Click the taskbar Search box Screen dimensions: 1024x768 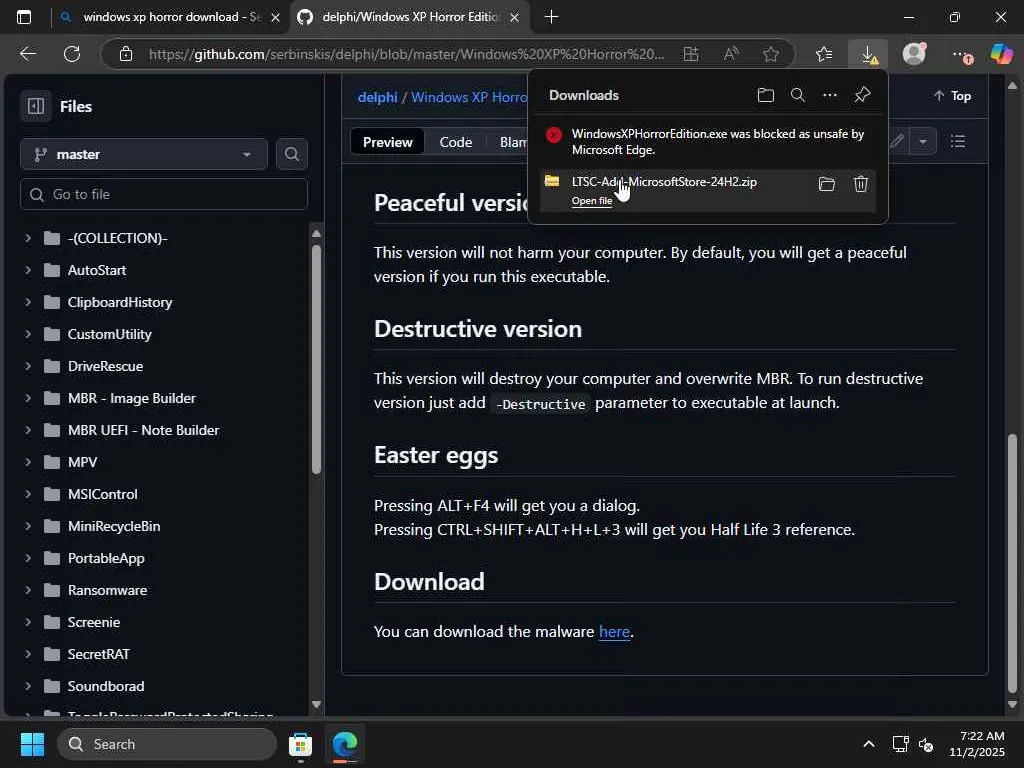tap(167, 744)
